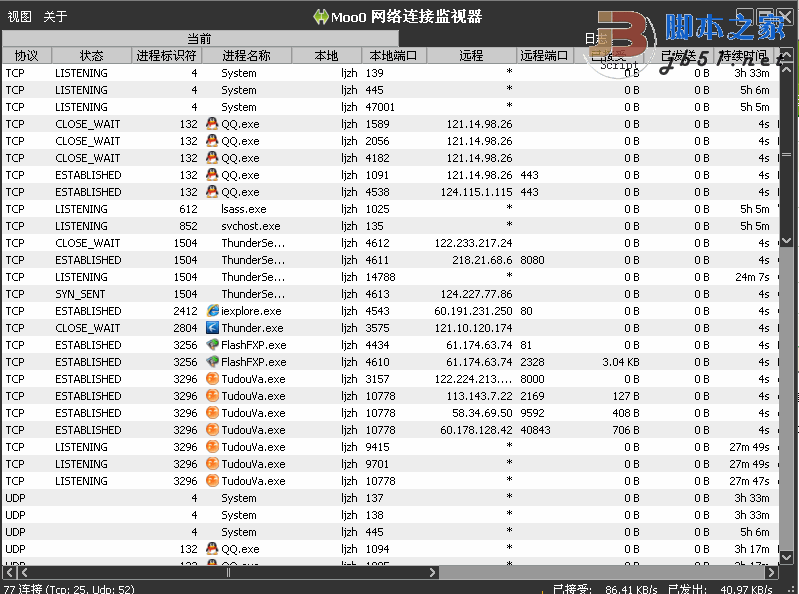Click the left panel scroll-right arrow
This screenshot has width=799, height=594.
[433, 572]
